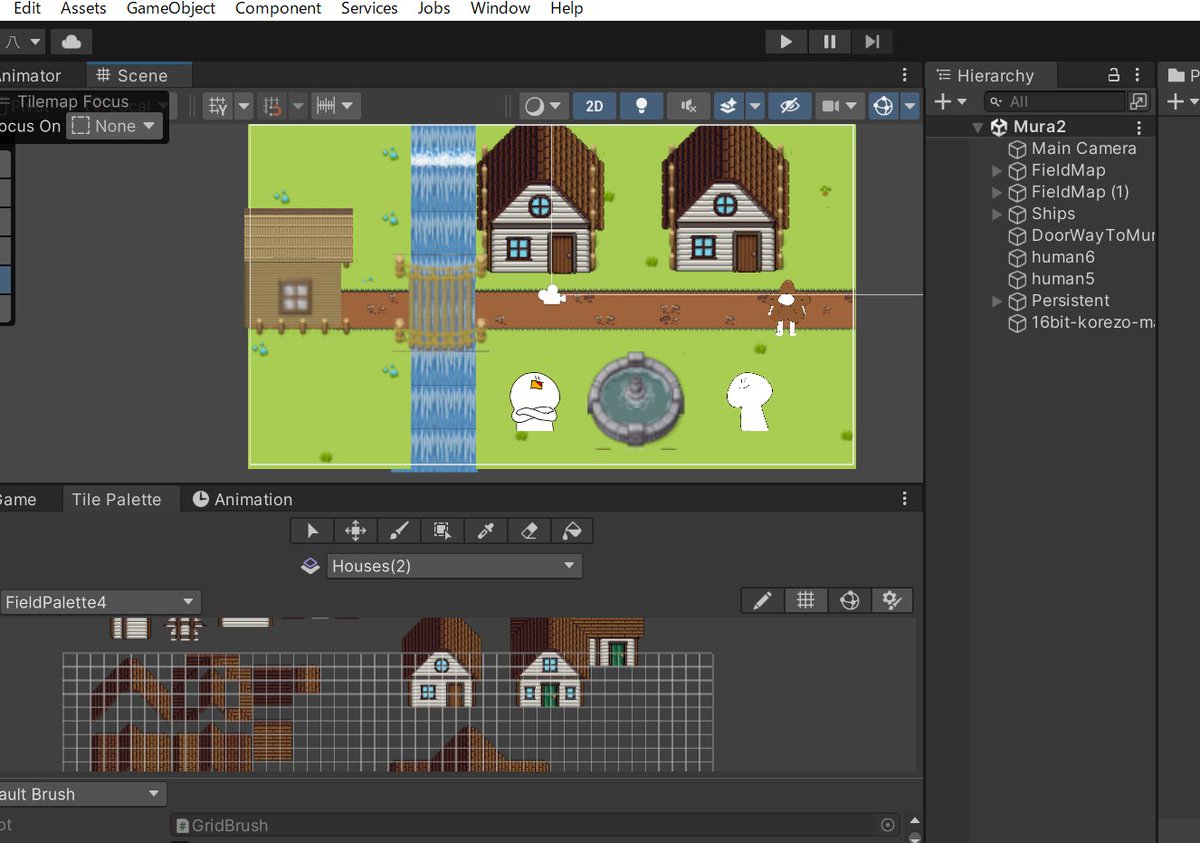Toggle palette gizmos icon
The image size is (1200, 843).
pos(849,600)
